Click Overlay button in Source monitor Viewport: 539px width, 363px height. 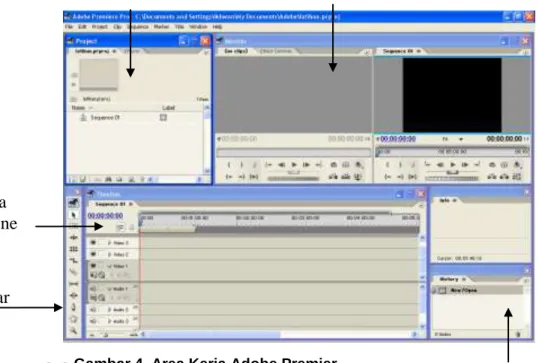tap(345, 177)
